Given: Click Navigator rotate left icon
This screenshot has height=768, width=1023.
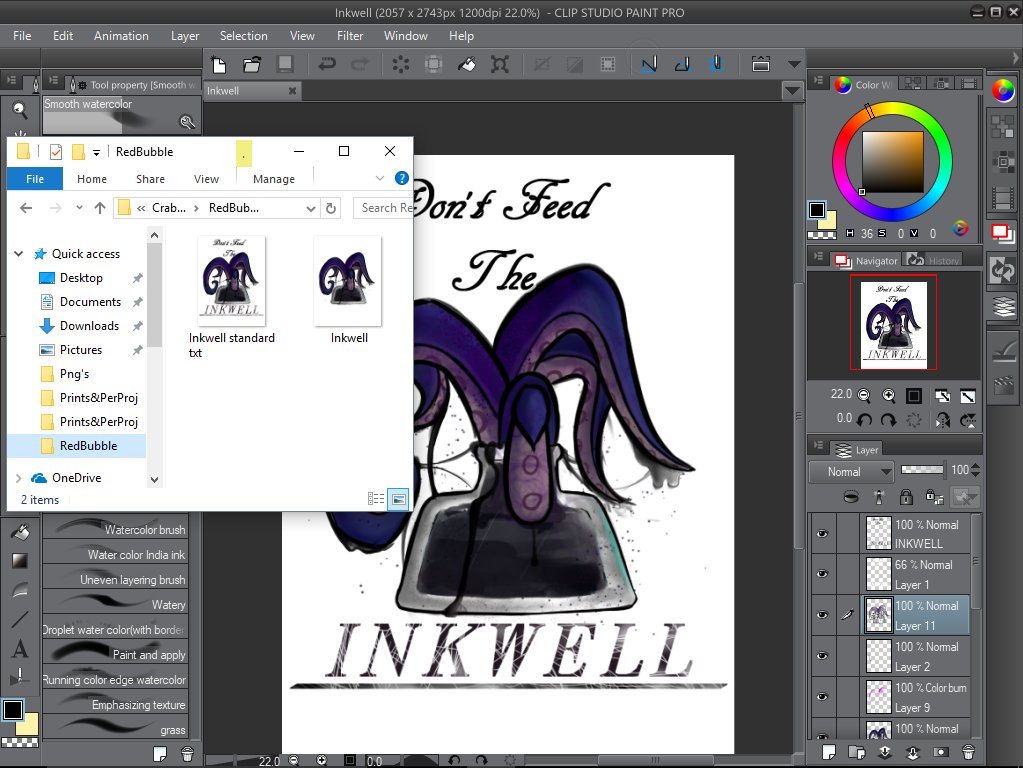Looking at the screenshot, I should tap(864, 420).
